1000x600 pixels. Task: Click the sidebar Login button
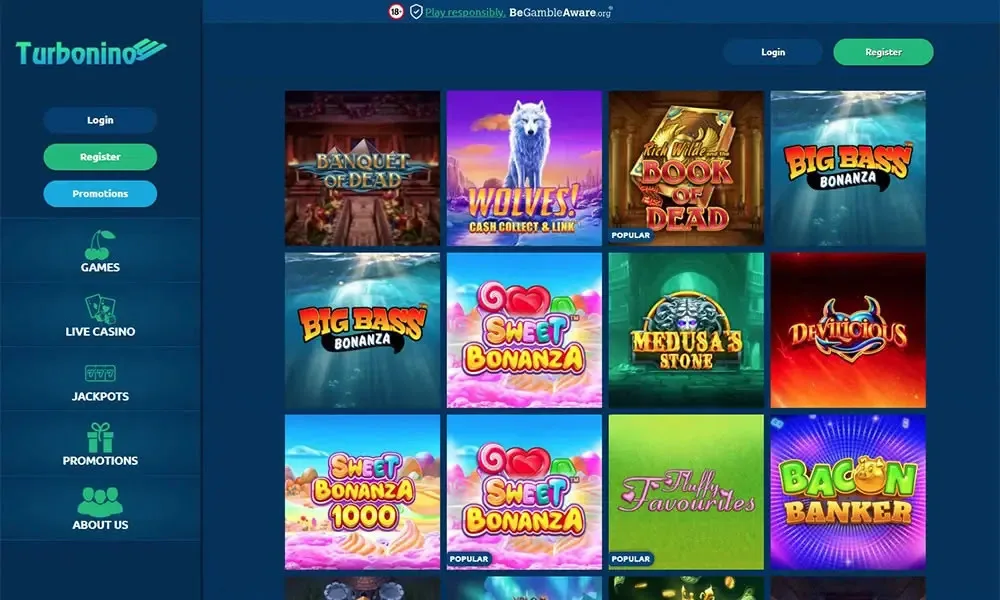(x=100, y=120)
